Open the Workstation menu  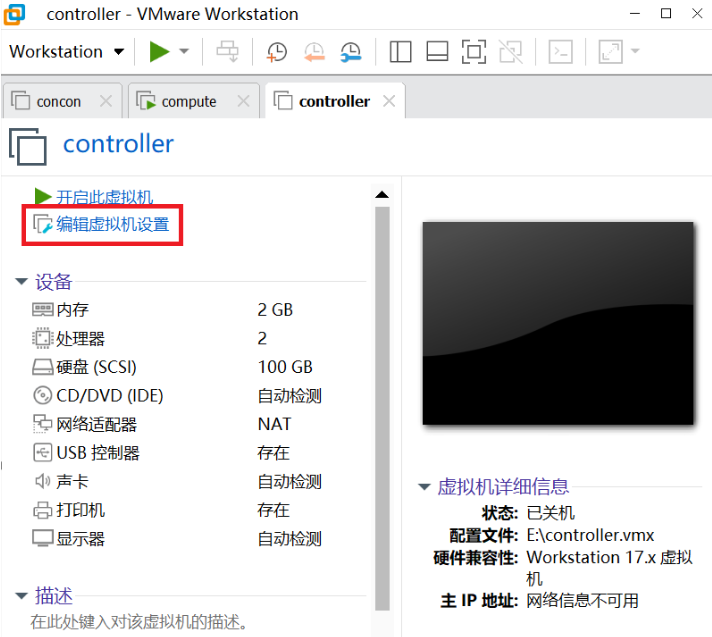point(66,51)
